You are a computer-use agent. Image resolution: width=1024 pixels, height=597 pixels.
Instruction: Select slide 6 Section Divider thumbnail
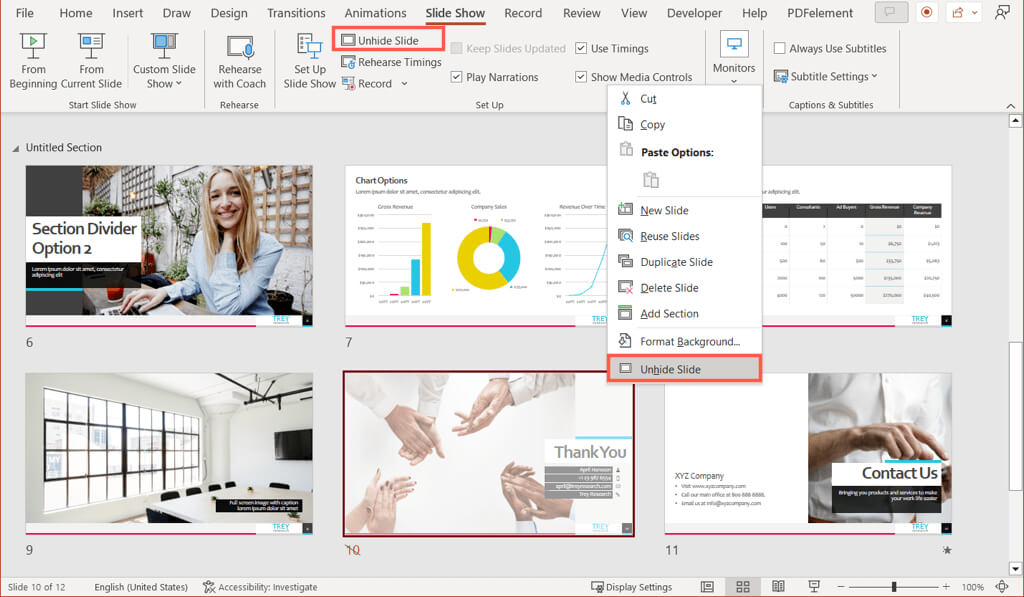169,246
